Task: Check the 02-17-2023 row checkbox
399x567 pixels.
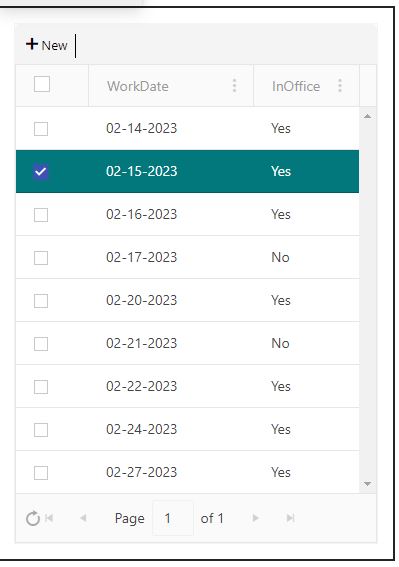Action: 41,257
